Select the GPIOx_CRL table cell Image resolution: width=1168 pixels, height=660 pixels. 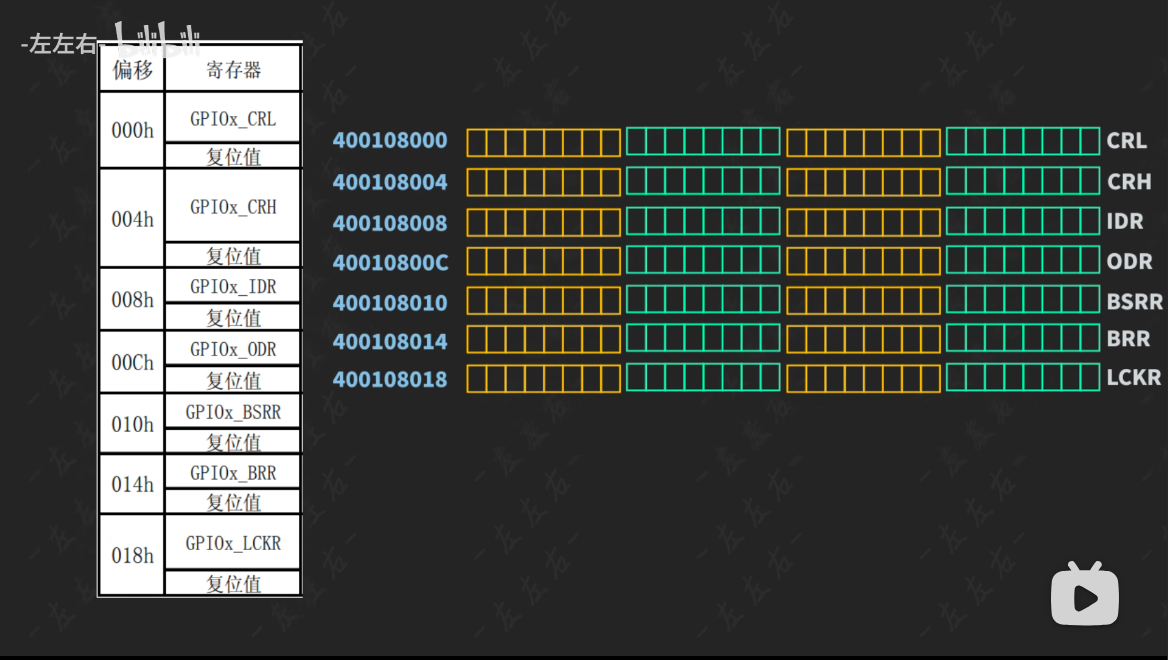[233, 119]
